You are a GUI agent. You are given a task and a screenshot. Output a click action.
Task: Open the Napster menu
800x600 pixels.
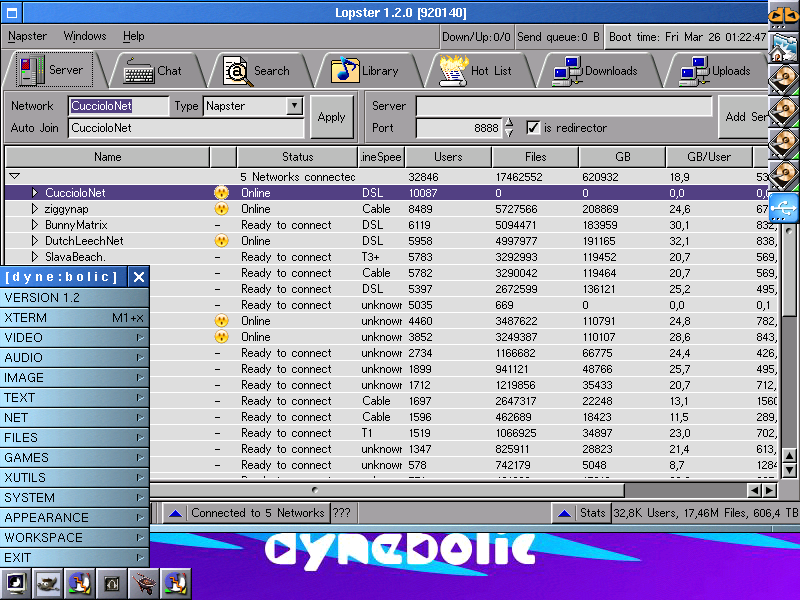(28, 36)
